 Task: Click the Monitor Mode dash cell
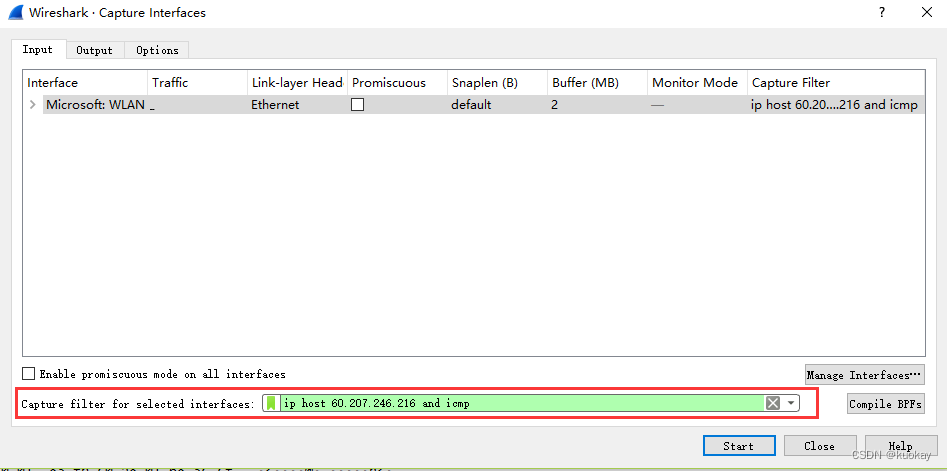click(x=658, y=105)
